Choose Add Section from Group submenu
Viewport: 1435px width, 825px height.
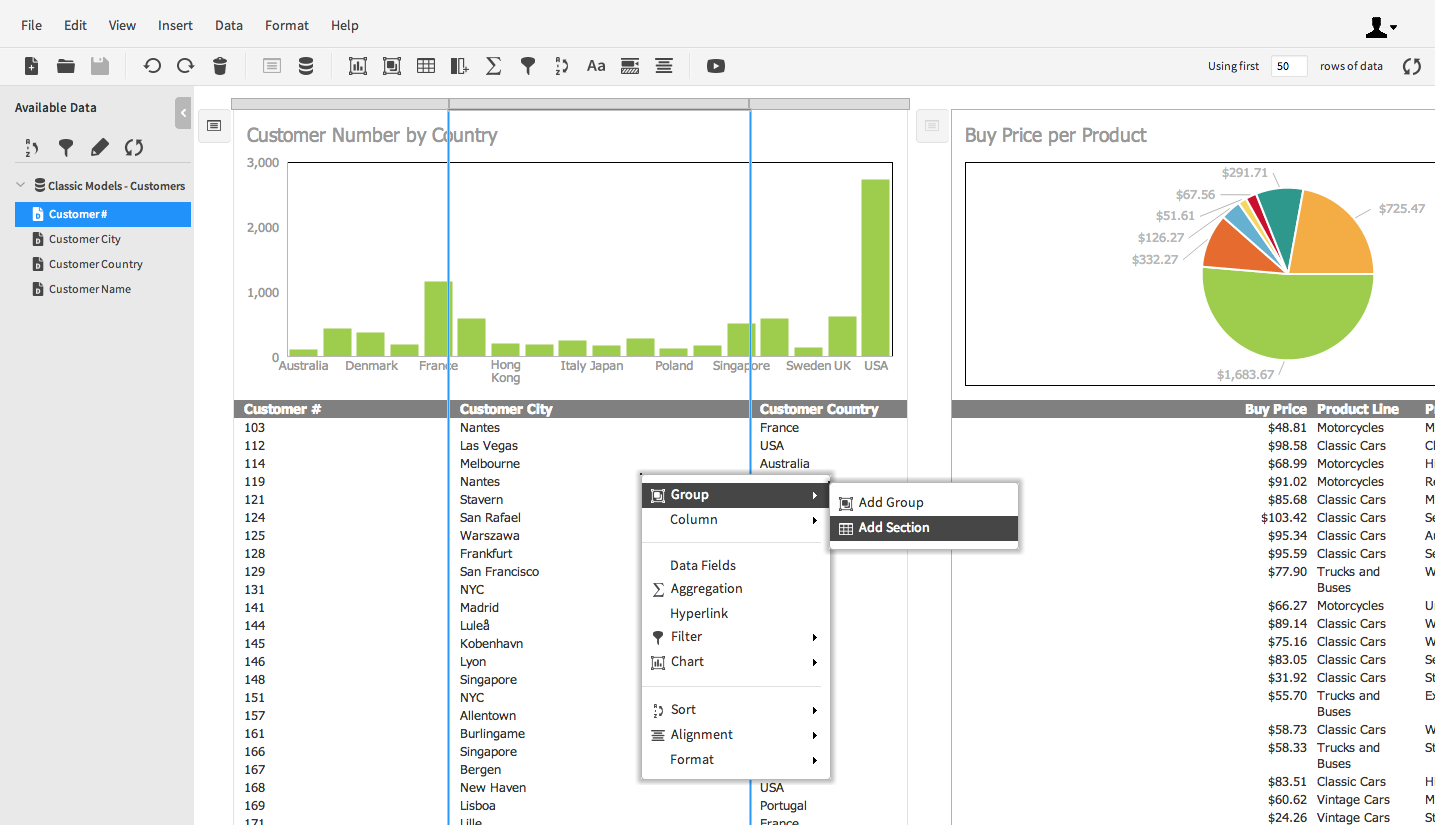point(924,528)
